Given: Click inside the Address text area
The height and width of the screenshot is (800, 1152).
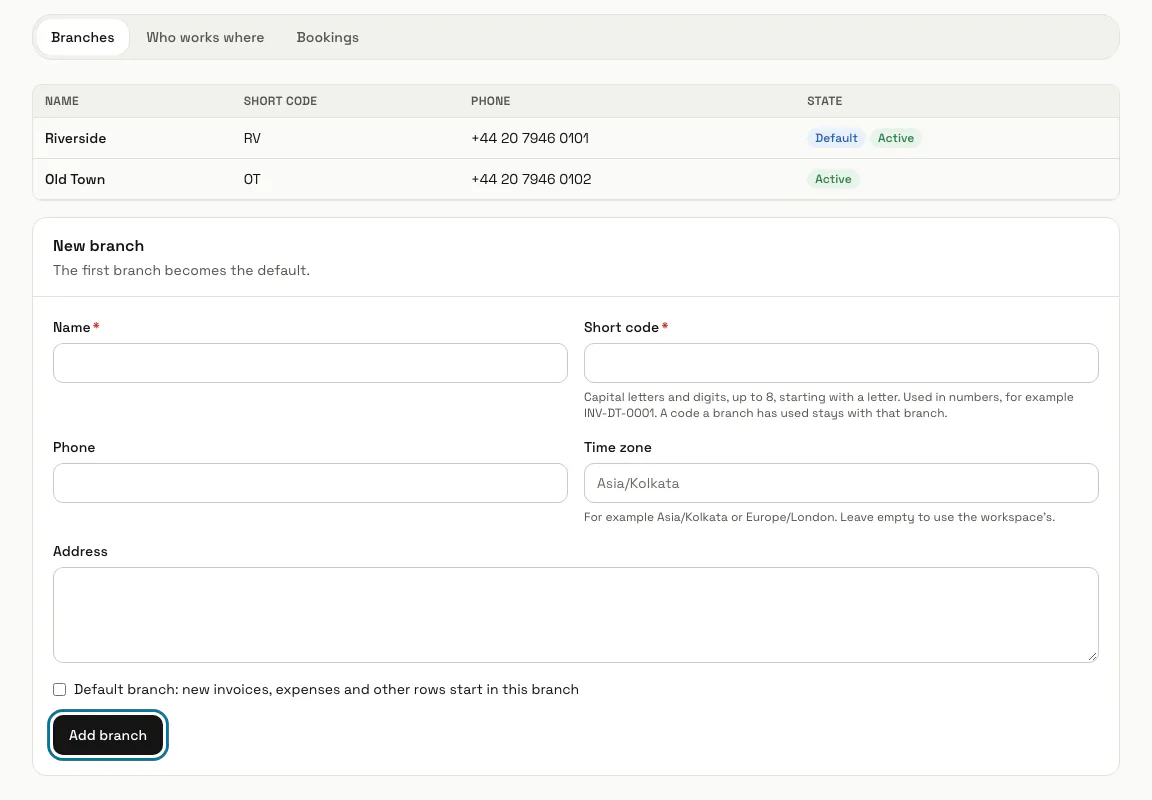Looking at the screenshot, I should coord(576,615).
